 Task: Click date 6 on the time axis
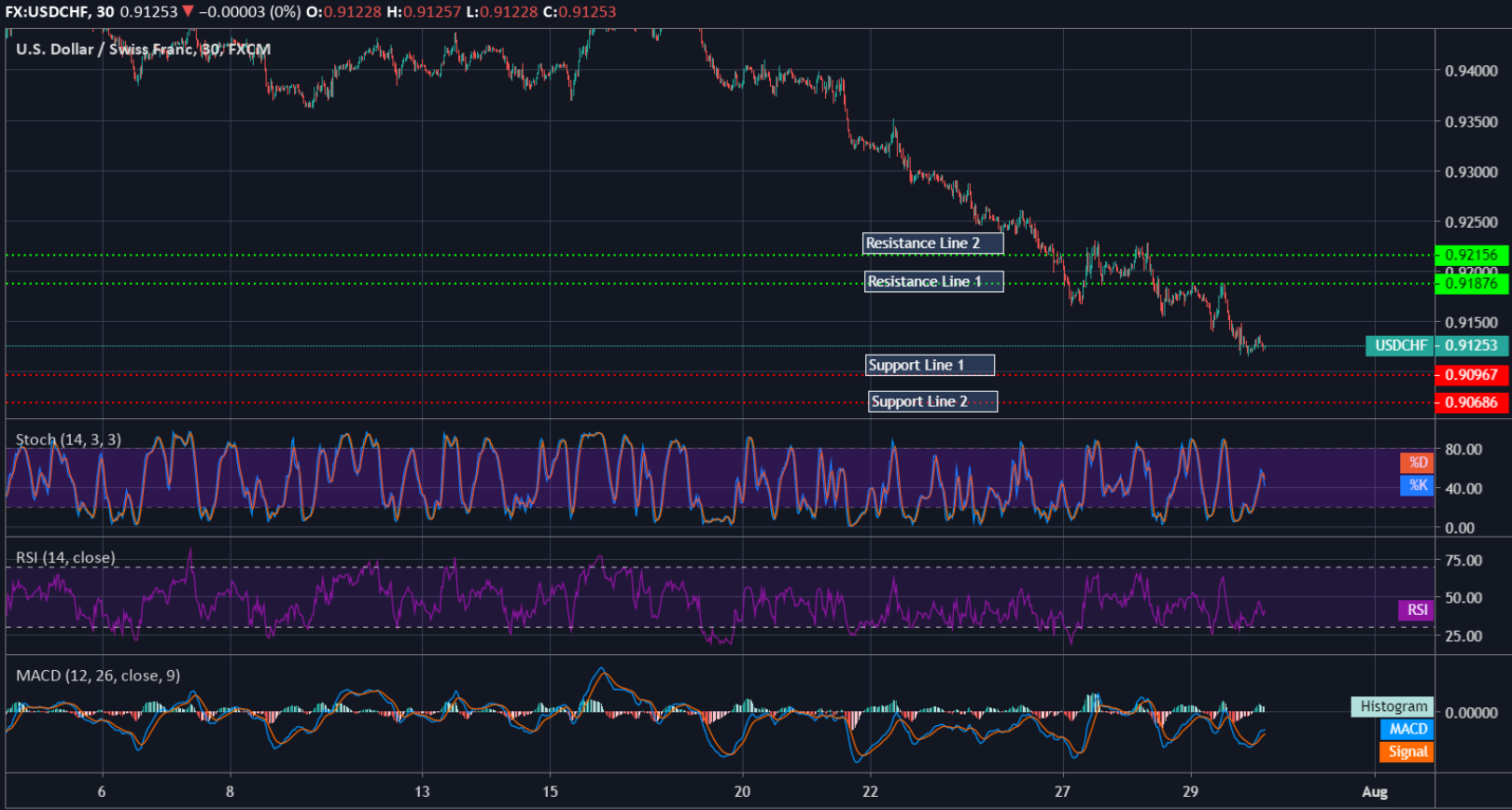point(102,792)
